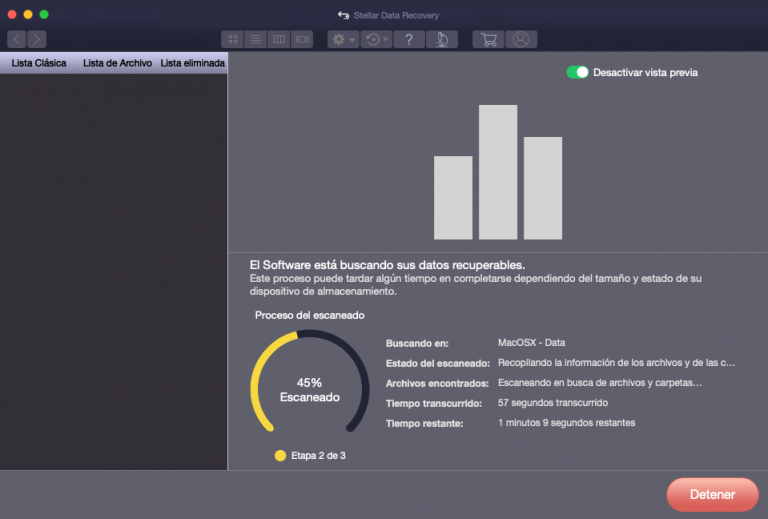Expand the gear settings dropdown
Viewport: 768px width, 519px height.
click(x=343, y=39)
